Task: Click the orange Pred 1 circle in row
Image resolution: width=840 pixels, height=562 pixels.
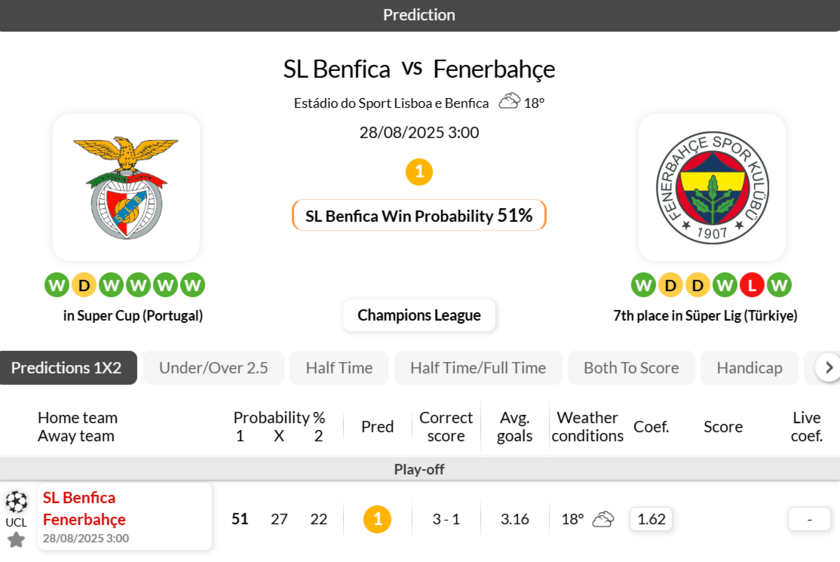Action: (x=377, y=519)
